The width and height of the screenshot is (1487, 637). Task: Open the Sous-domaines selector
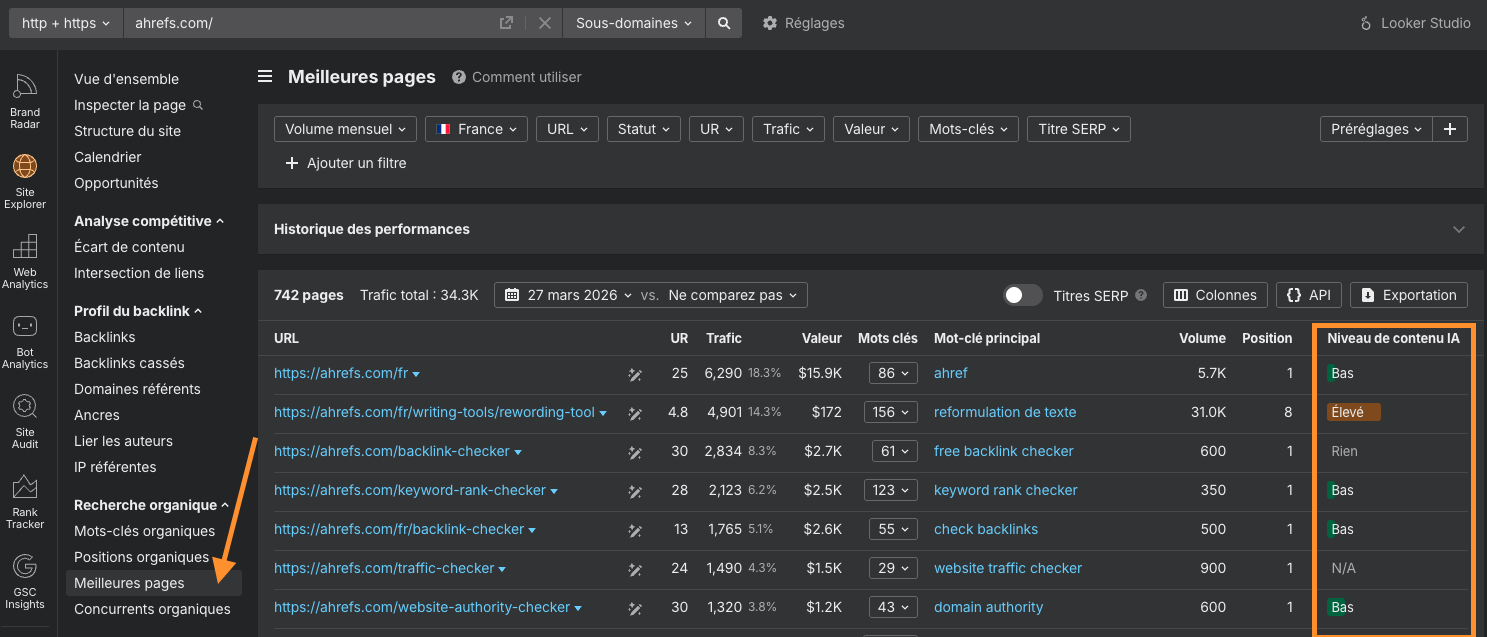(633, 22)
